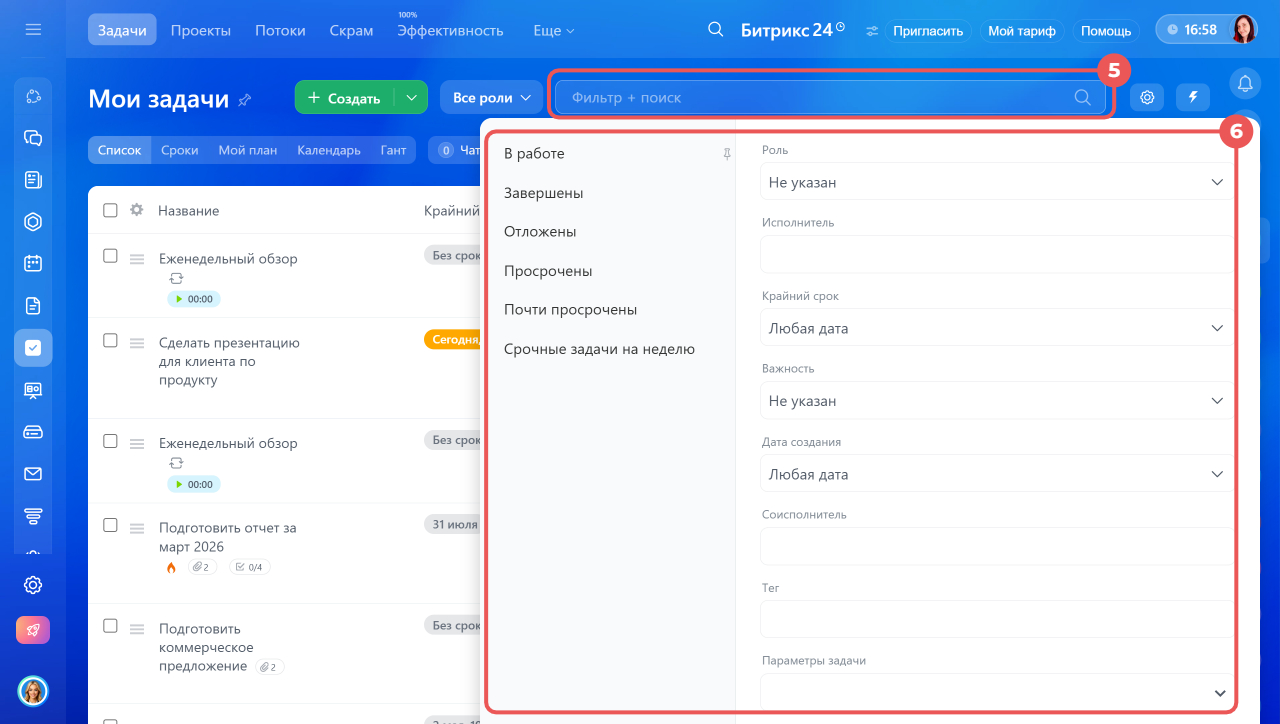Click the search magnifier in top bar
The width and height of the screenshot is (1280, 724).
pos(715,30)
